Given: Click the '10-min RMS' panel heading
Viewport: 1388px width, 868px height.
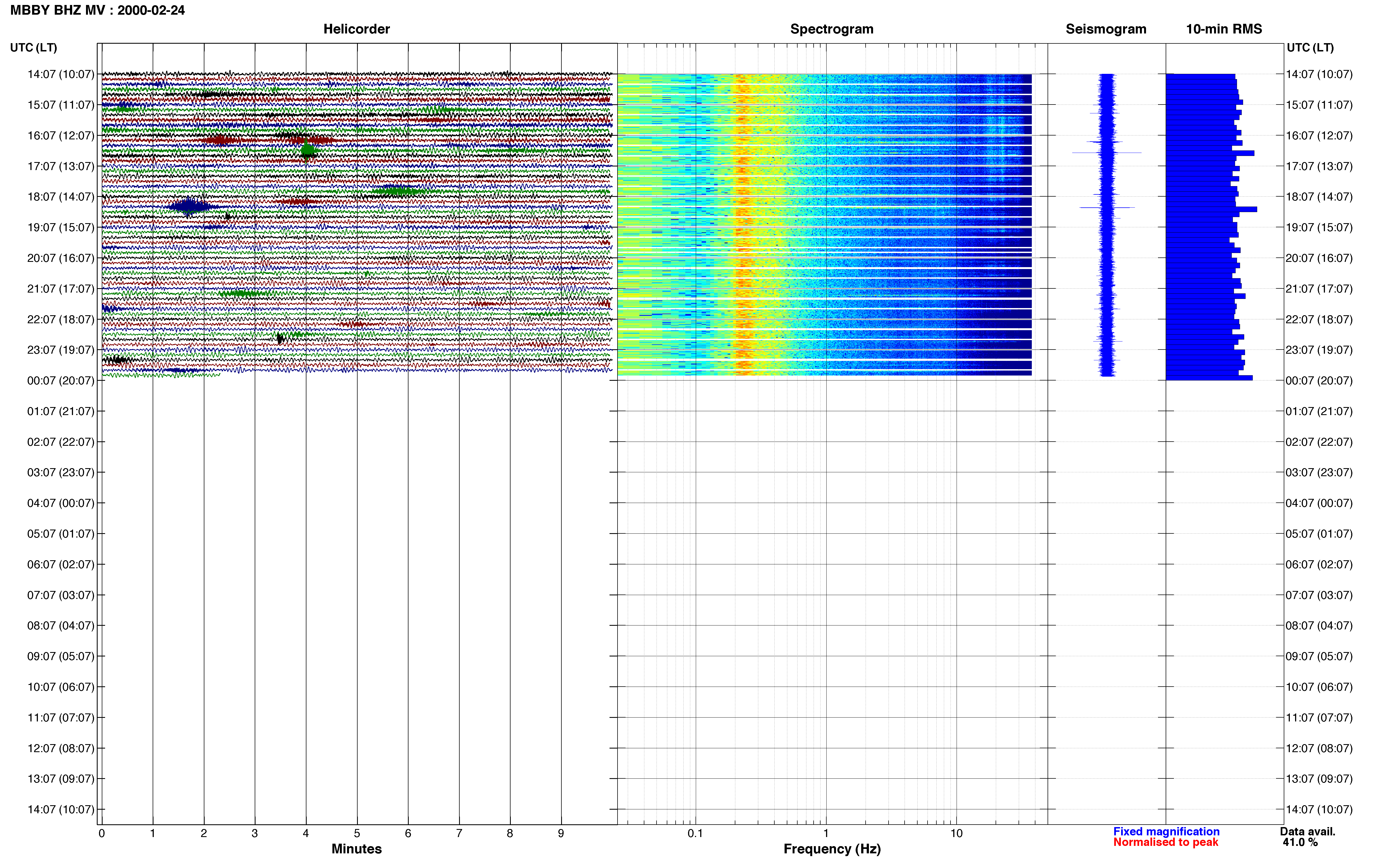Looking at the screenshot, I should pos(1224,29).
